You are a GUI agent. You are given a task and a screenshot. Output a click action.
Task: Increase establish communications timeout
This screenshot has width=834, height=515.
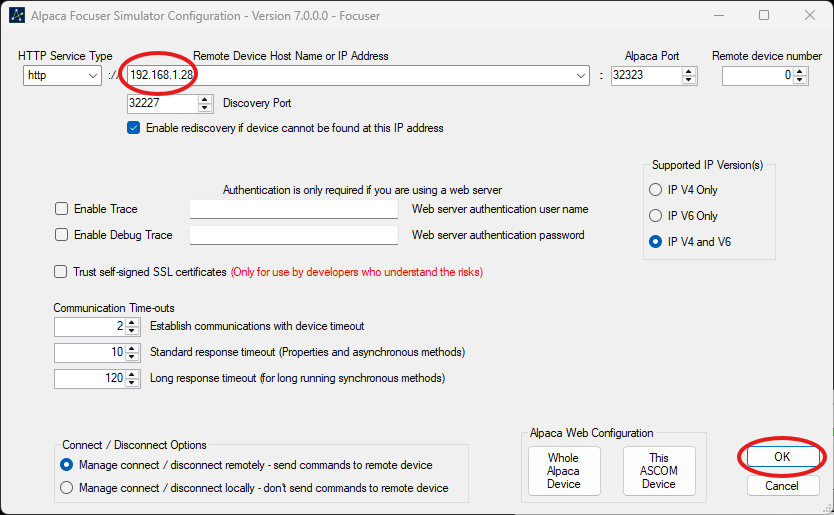[132, 322]
